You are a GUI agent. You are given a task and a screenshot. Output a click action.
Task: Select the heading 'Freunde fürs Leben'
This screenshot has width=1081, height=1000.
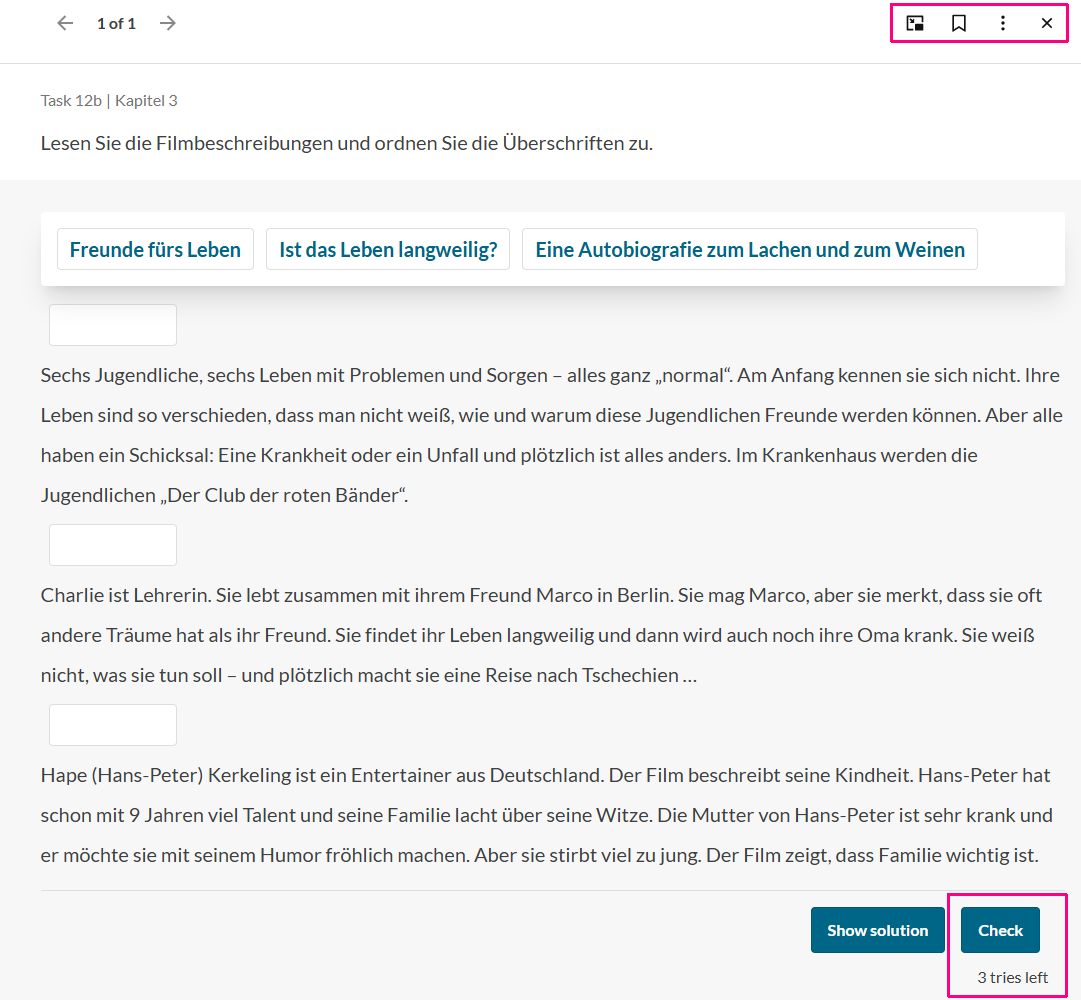pos(155,250)
